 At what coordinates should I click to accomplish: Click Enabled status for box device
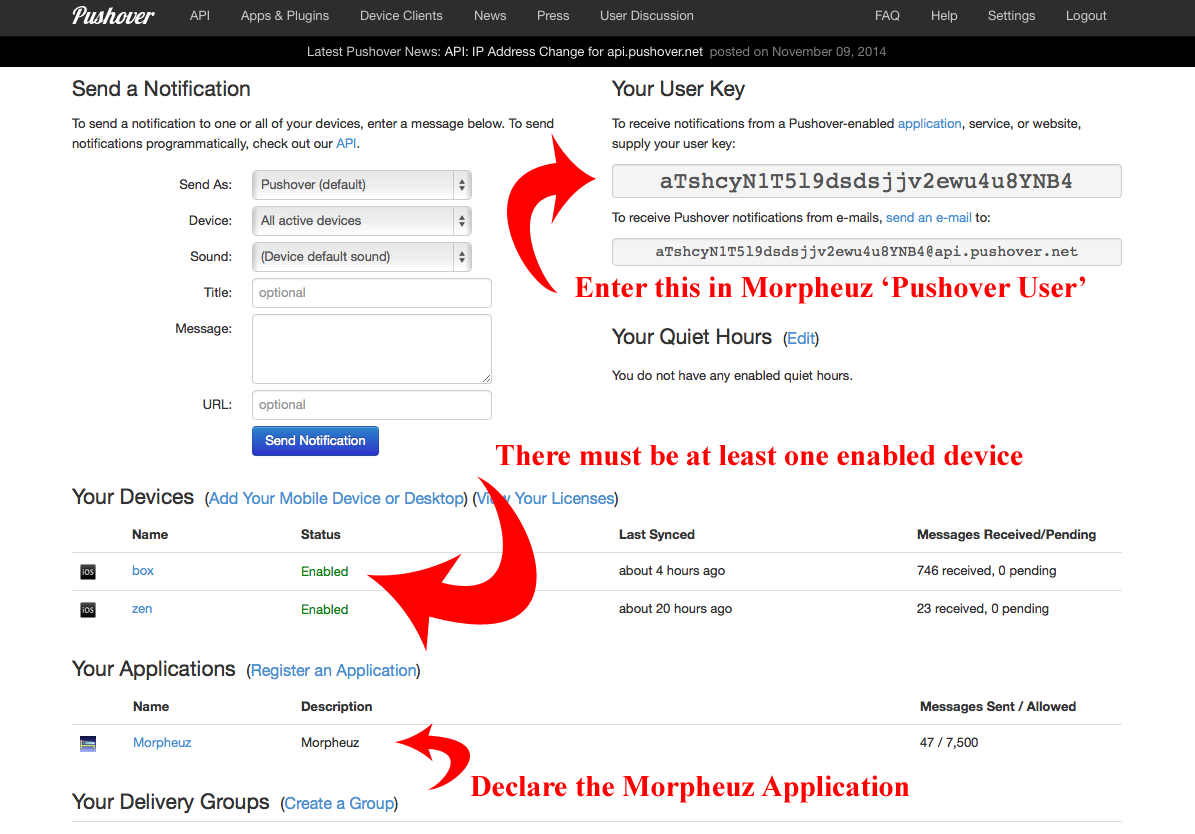(325, 572)
